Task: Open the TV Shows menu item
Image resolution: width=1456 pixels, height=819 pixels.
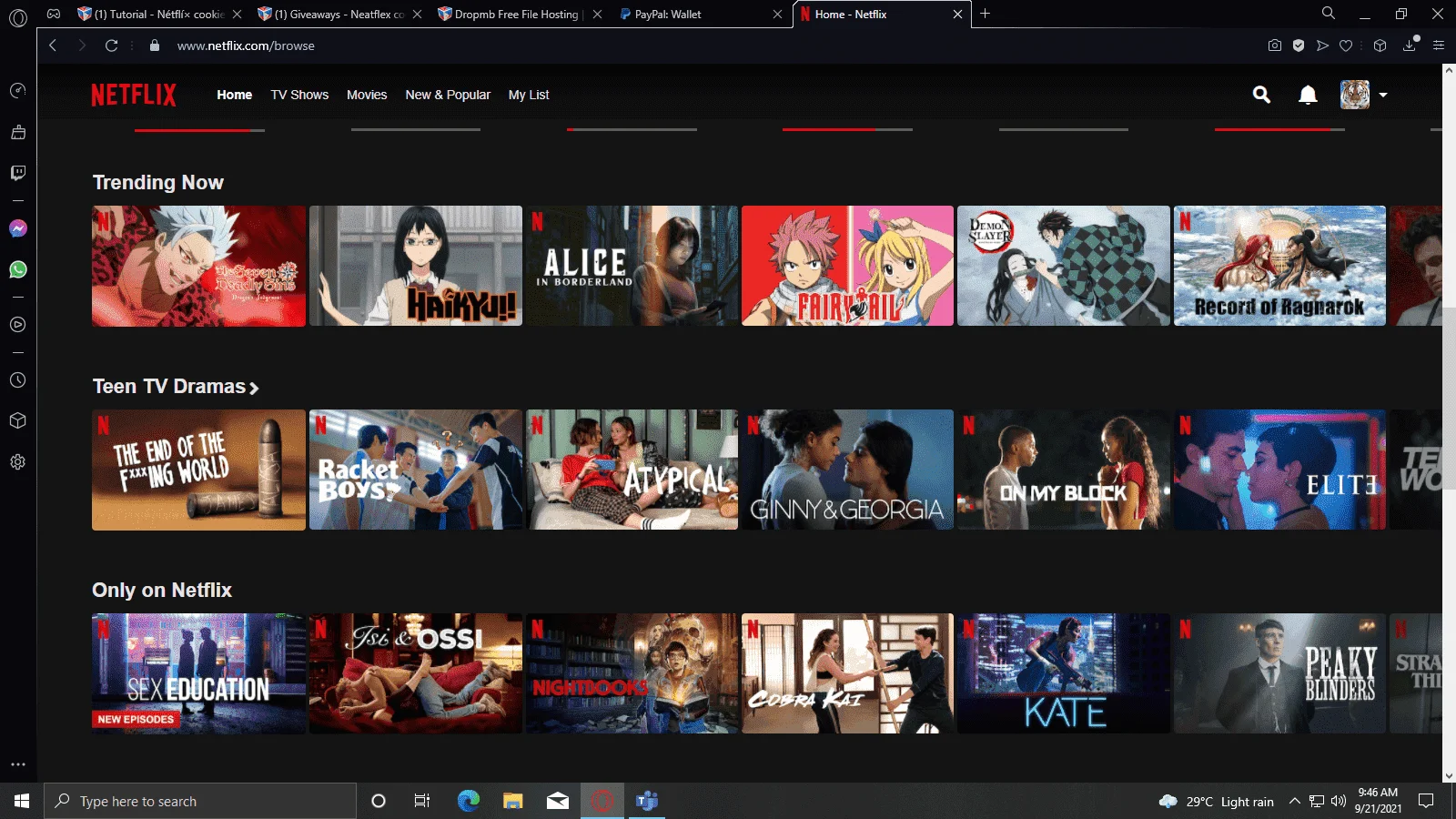Action: [x=299, y=95]
